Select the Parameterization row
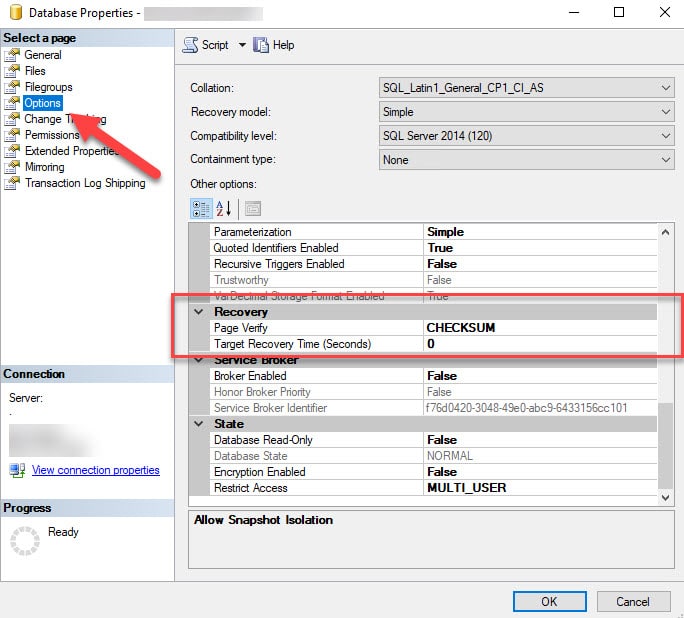684x618 pixels. tap(433, 232)
